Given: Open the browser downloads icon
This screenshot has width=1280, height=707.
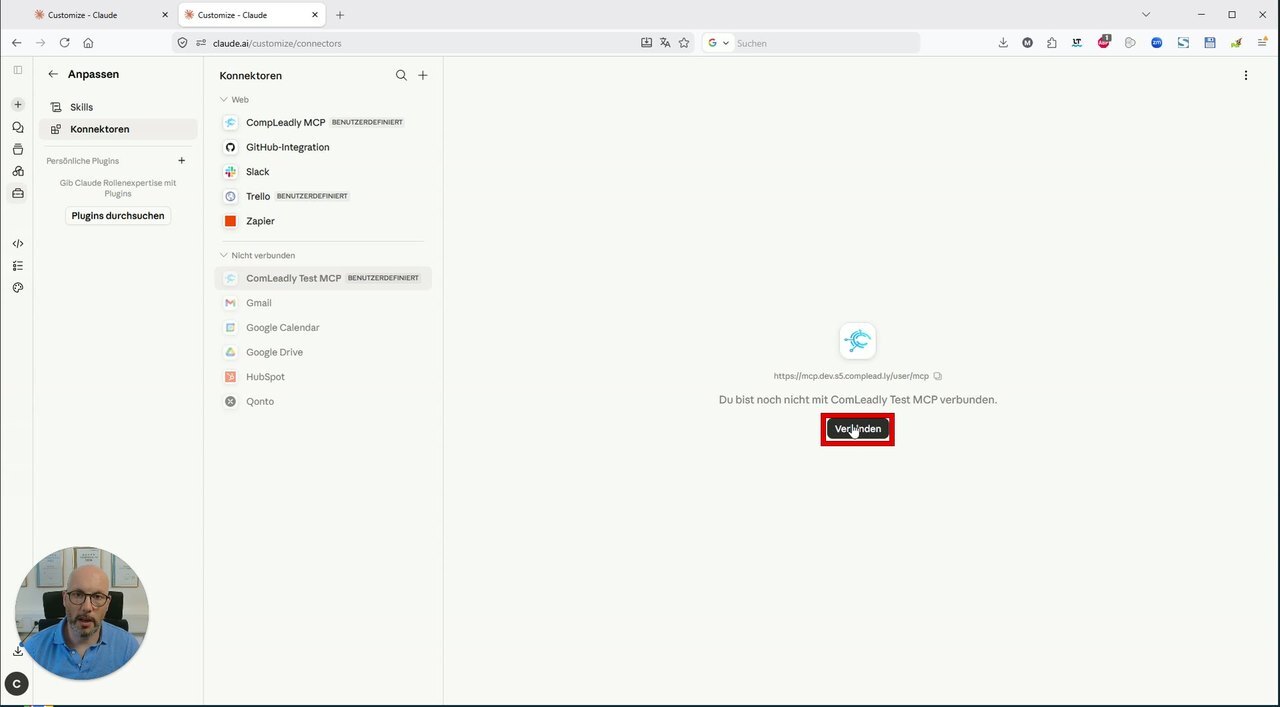Looking at the screenshot, I should pos(1003,43).
